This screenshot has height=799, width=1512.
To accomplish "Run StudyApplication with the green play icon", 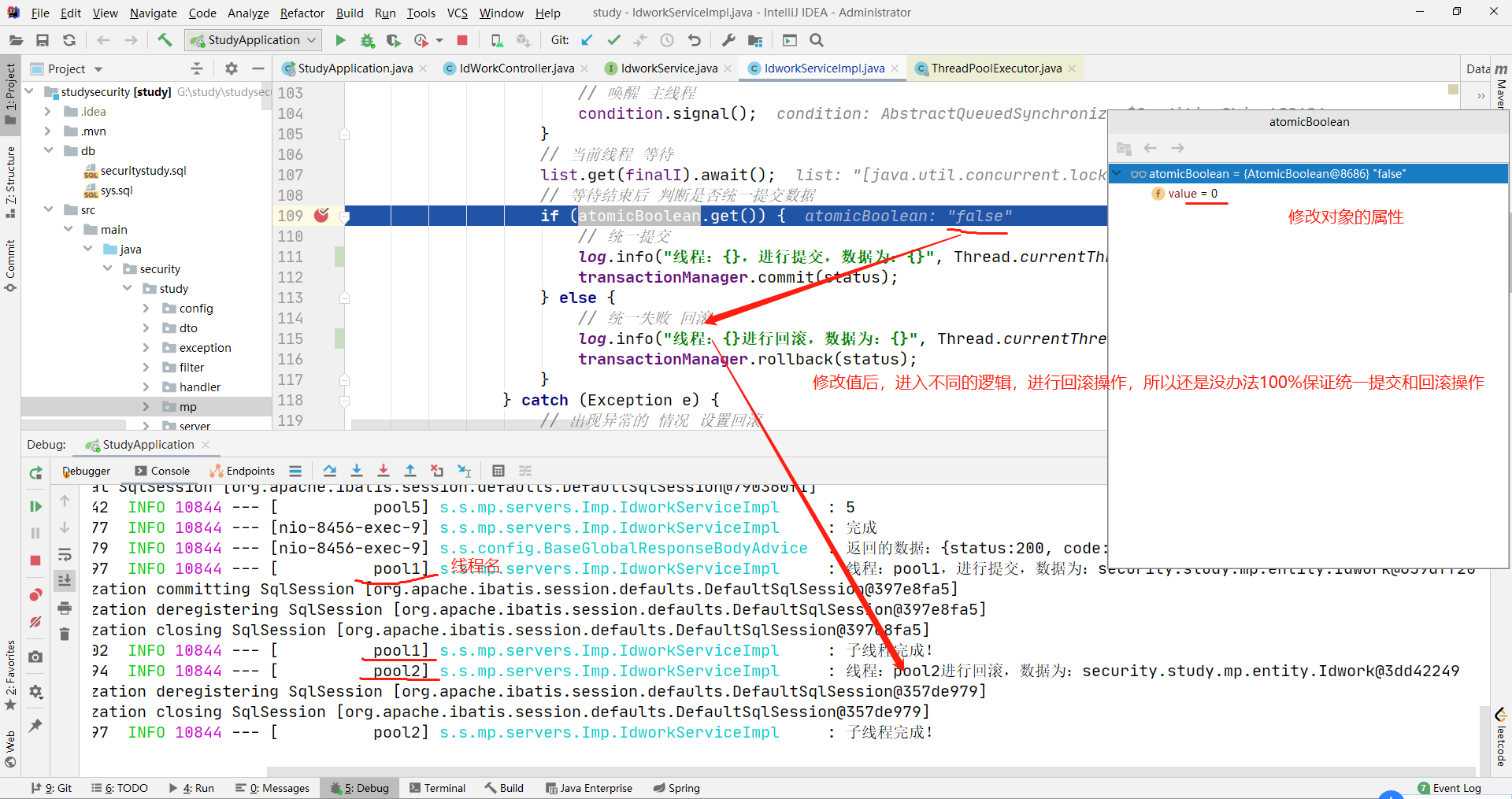I will (340, 40).
